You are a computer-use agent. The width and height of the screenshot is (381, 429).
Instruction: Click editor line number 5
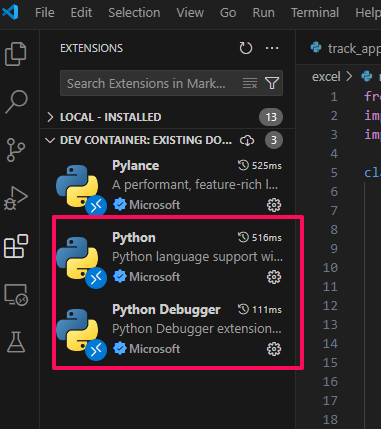pyautogui.click(x=334, y=173)
